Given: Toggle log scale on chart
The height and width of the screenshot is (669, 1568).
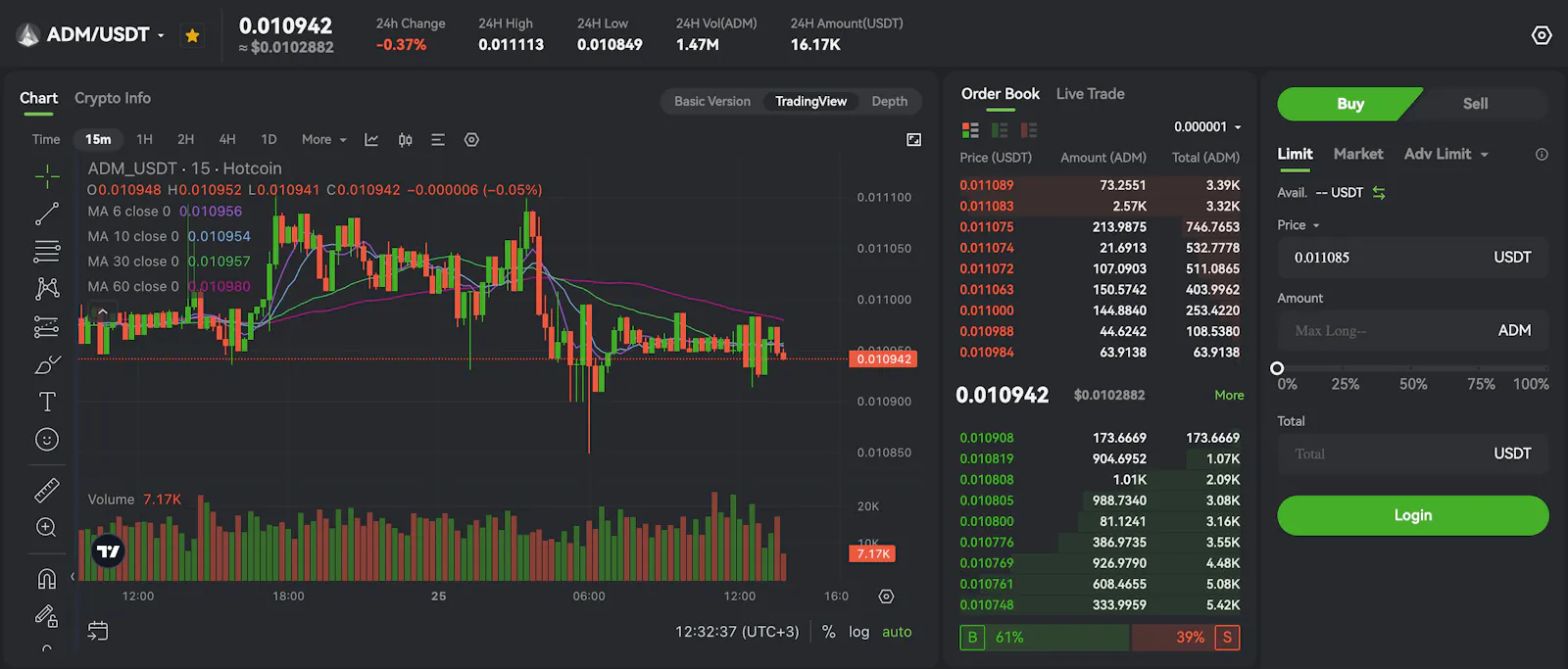Looking at the screenshot, I should click(x=858, y=632).
